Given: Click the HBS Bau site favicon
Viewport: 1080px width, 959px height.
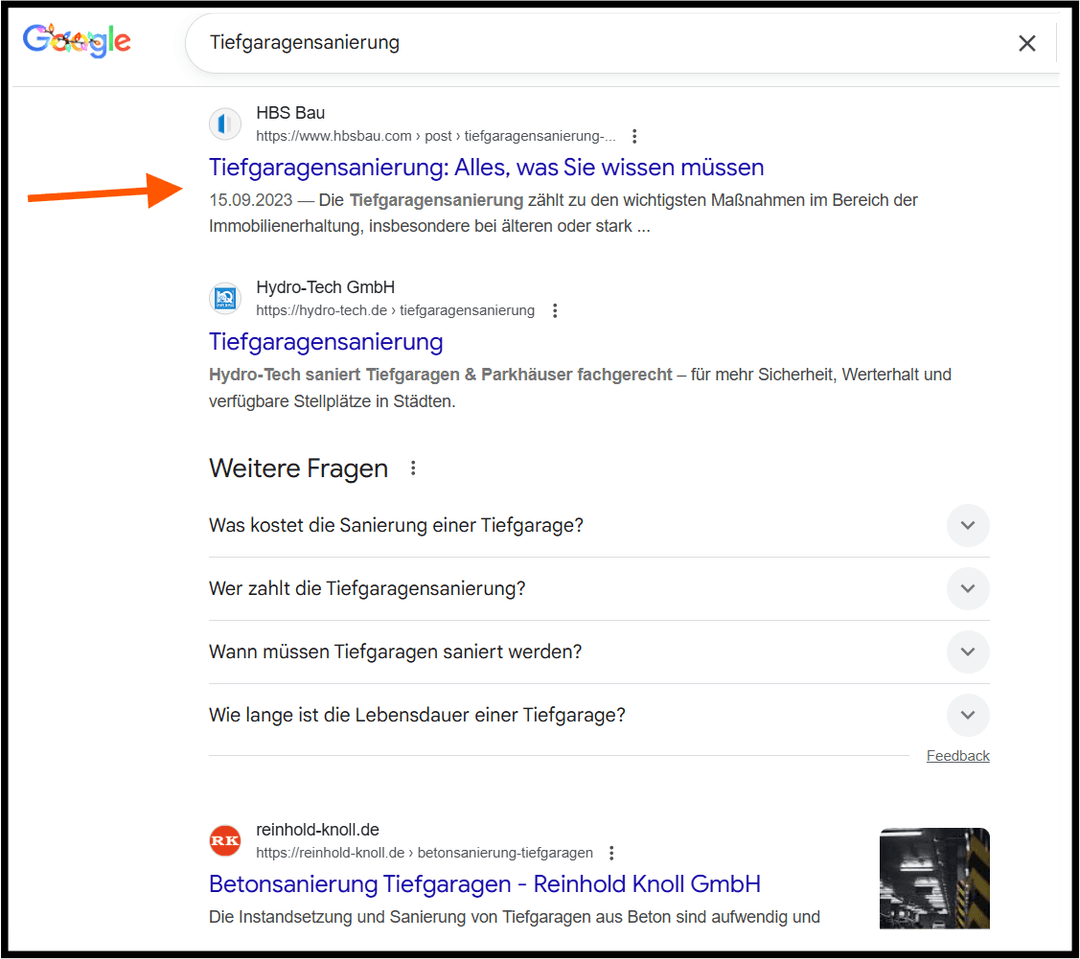Looking at the screenshot, I should tap(225, 124).
